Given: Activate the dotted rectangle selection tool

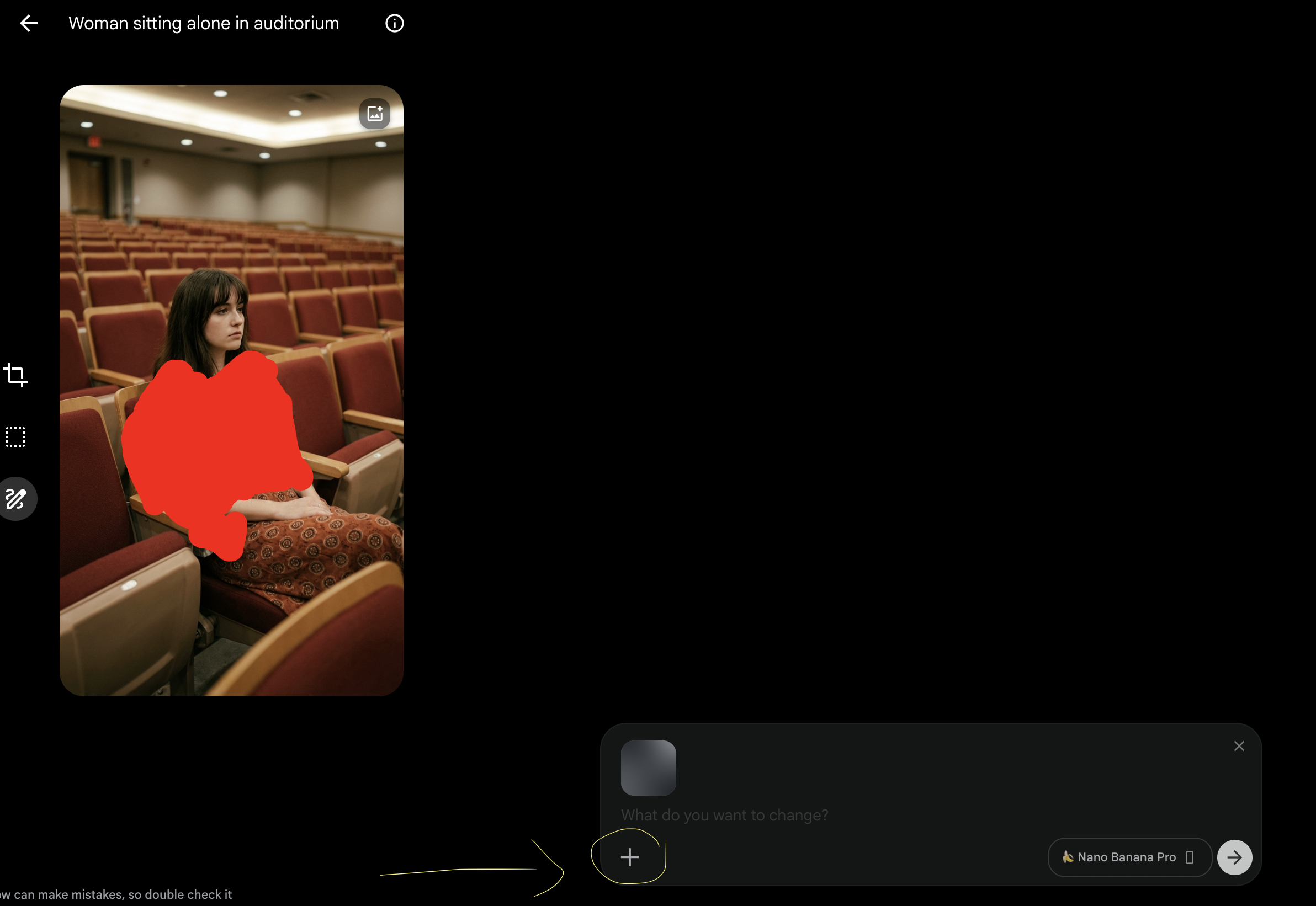Looking at the screenshot, I should [x=15, y=437].
